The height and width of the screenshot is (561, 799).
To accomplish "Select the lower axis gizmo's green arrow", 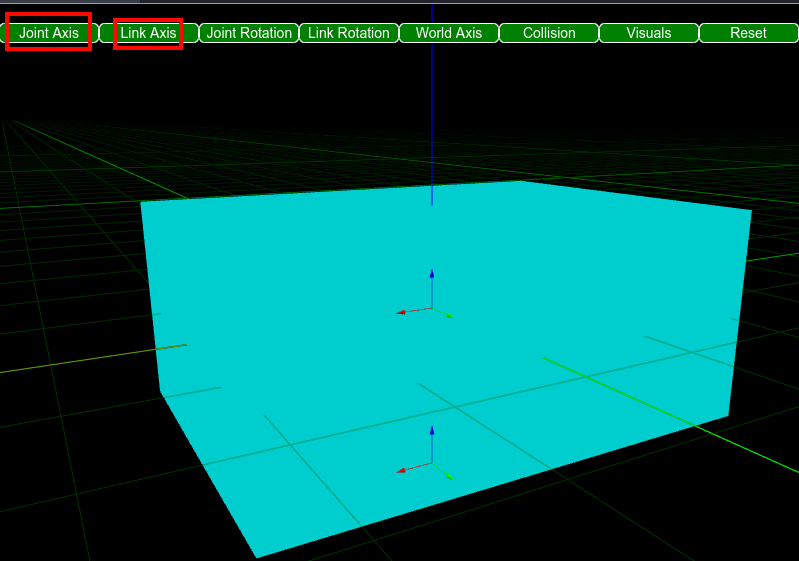I will tap(448, 476).
